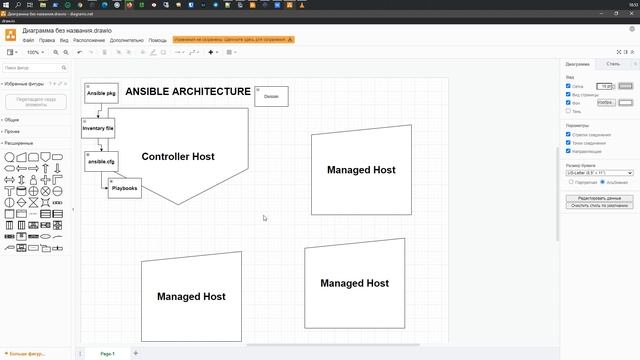
Task: Open the Файл menu
Action: (x=28, y=40)
